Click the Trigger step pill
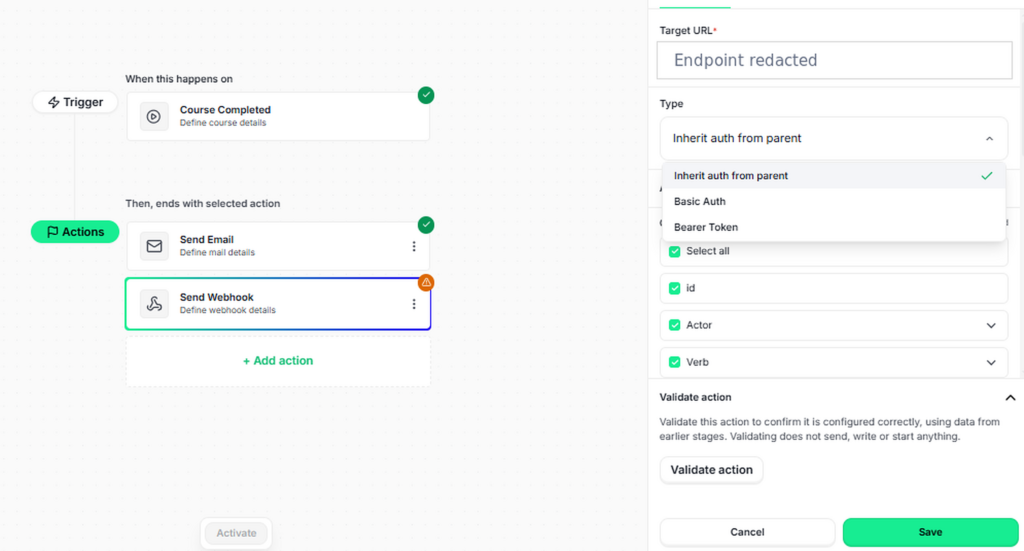1024x551 pixels. (x=75, y=102)
